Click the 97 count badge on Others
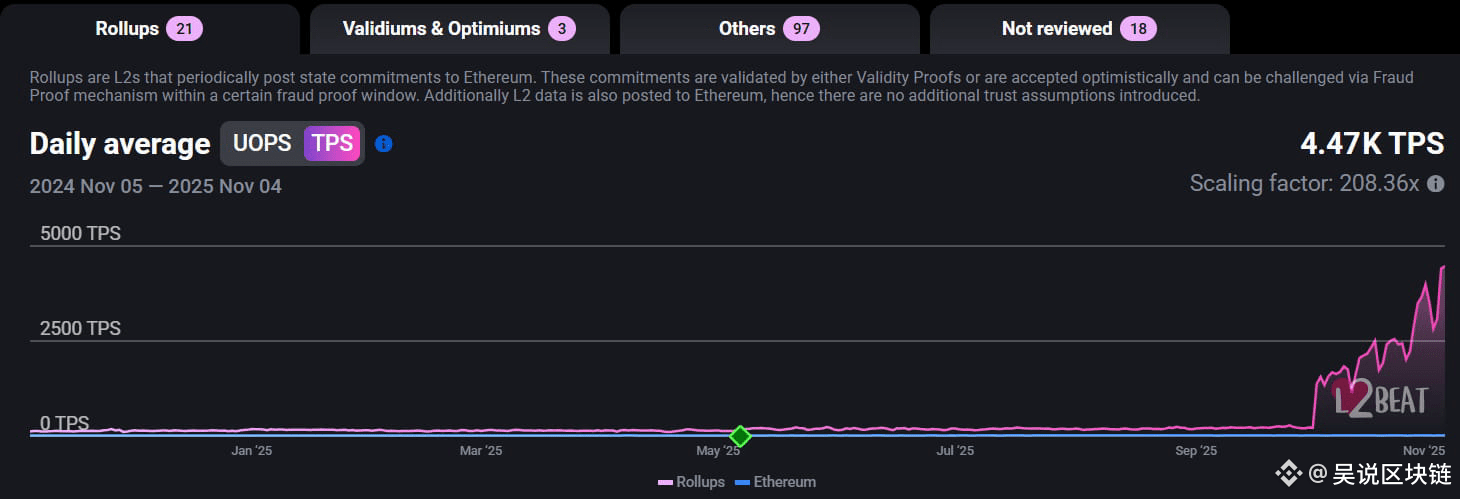Viewport: 1460px width, 499px height. [801, 29]
